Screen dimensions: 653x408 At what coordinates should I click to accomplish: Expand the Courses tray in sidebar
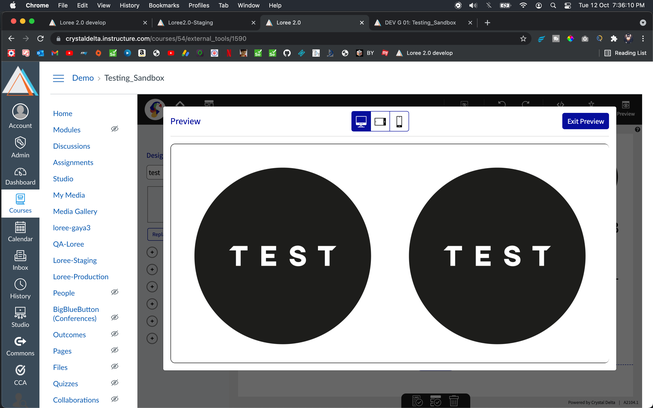click(20, 204)
